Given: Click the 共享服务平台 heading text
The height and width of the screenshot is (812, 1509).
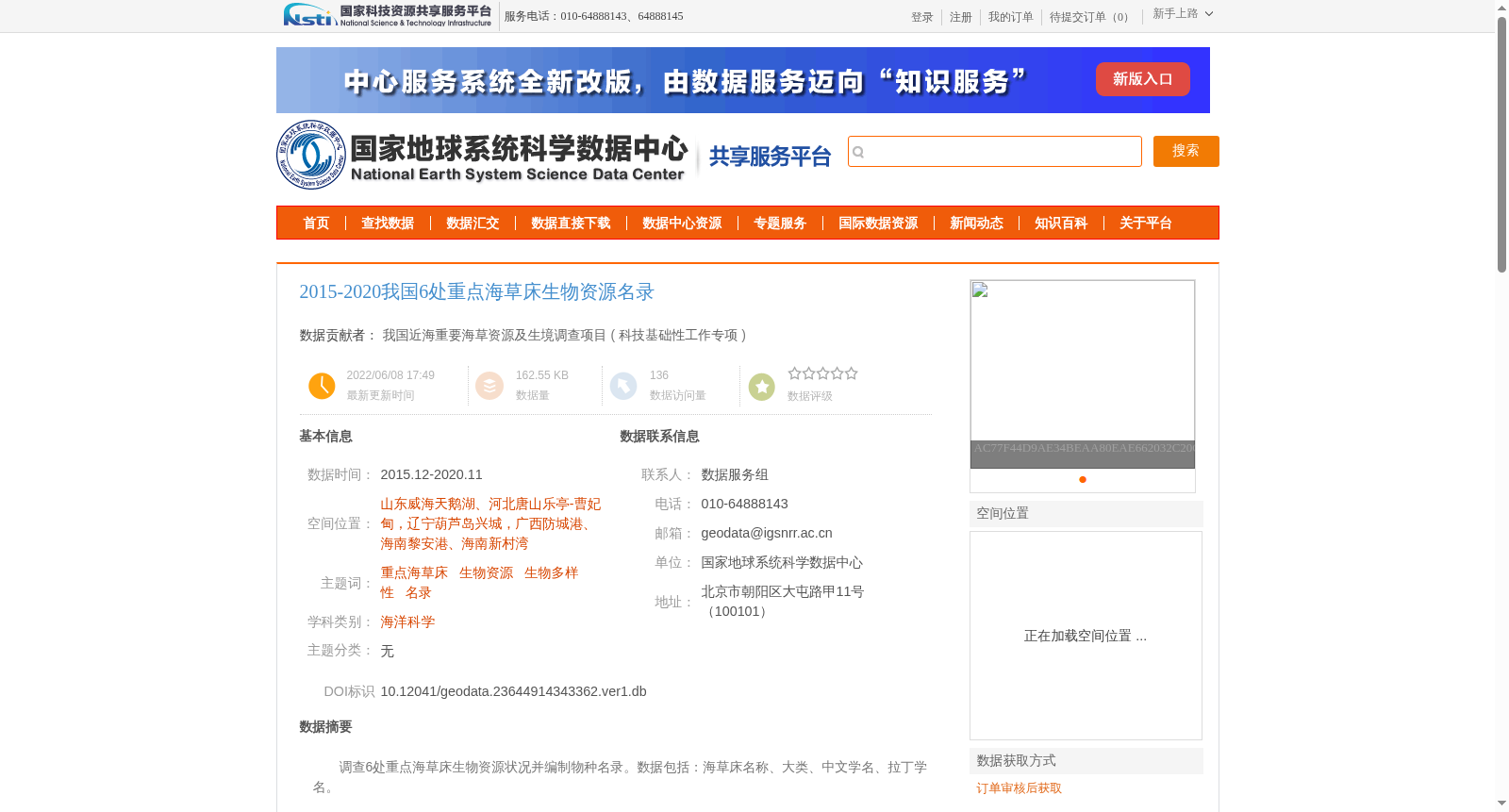Looking at the screenshot, I should pyautogui.click(x=770, y=157).
